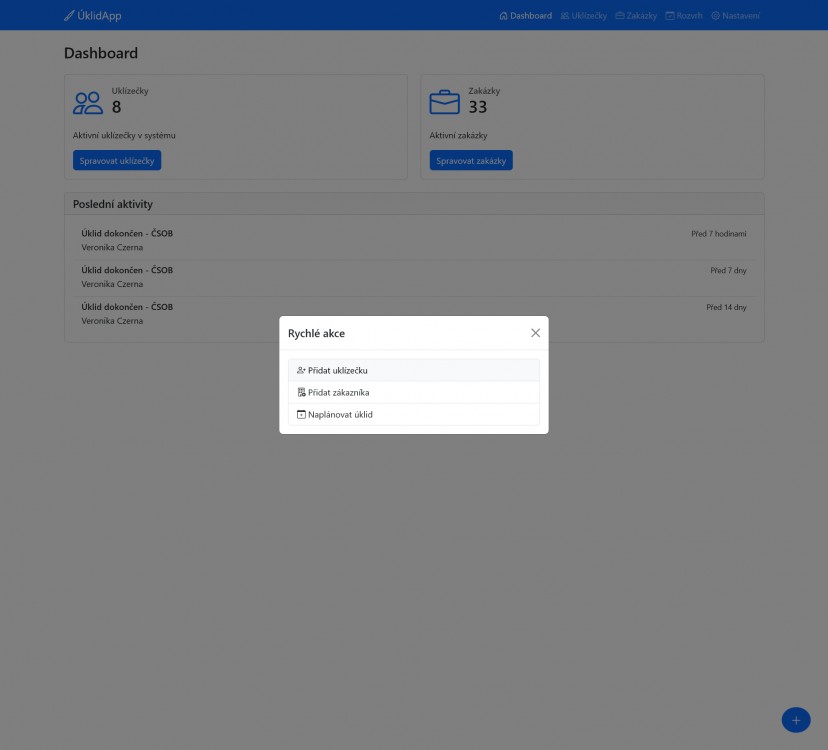Select the activity dated Před 14 dny
This screenshot has width=828, height=750.
[413, 314]
